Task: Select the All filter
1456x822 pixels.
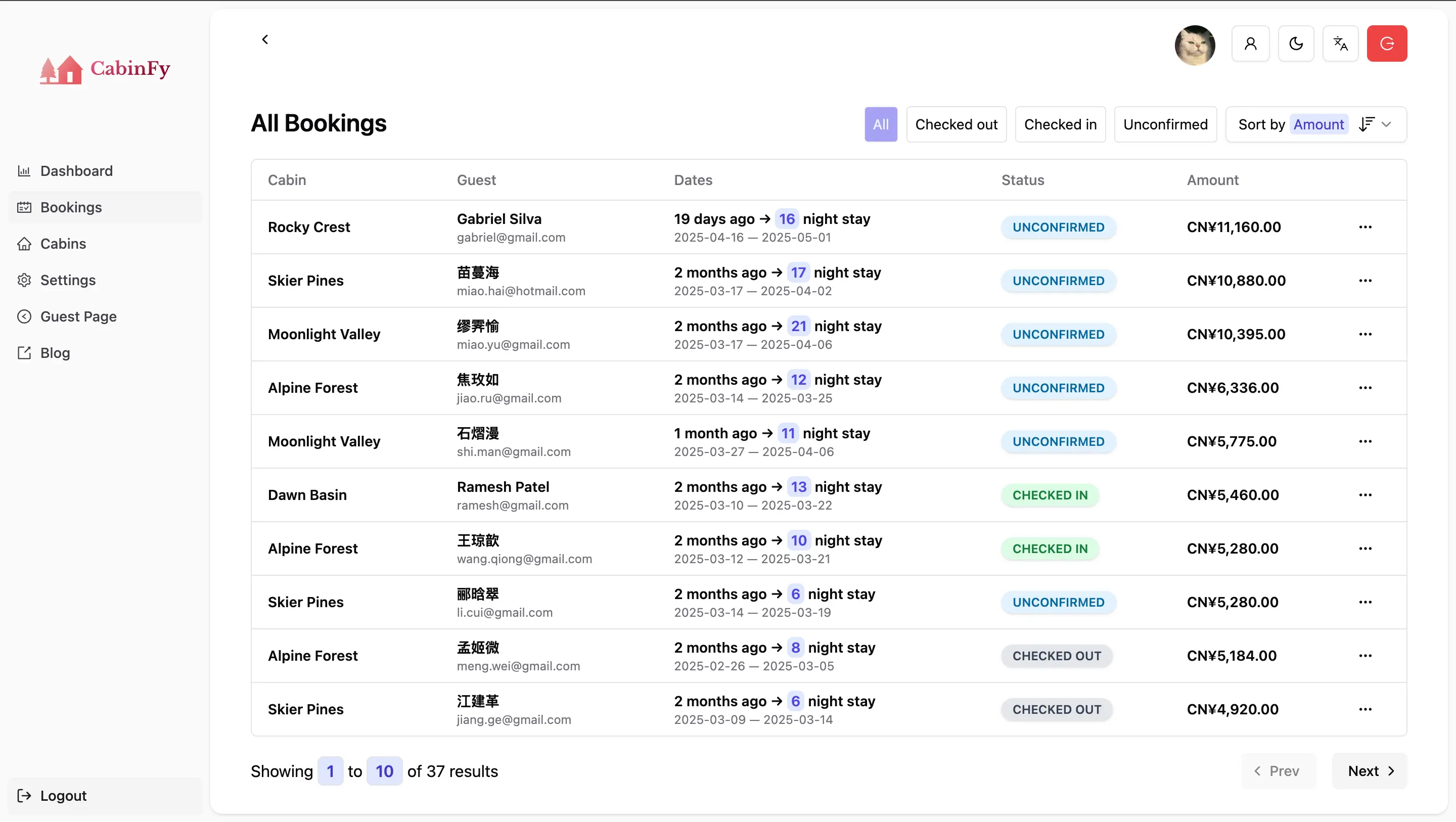Action: tap(881, 124)
